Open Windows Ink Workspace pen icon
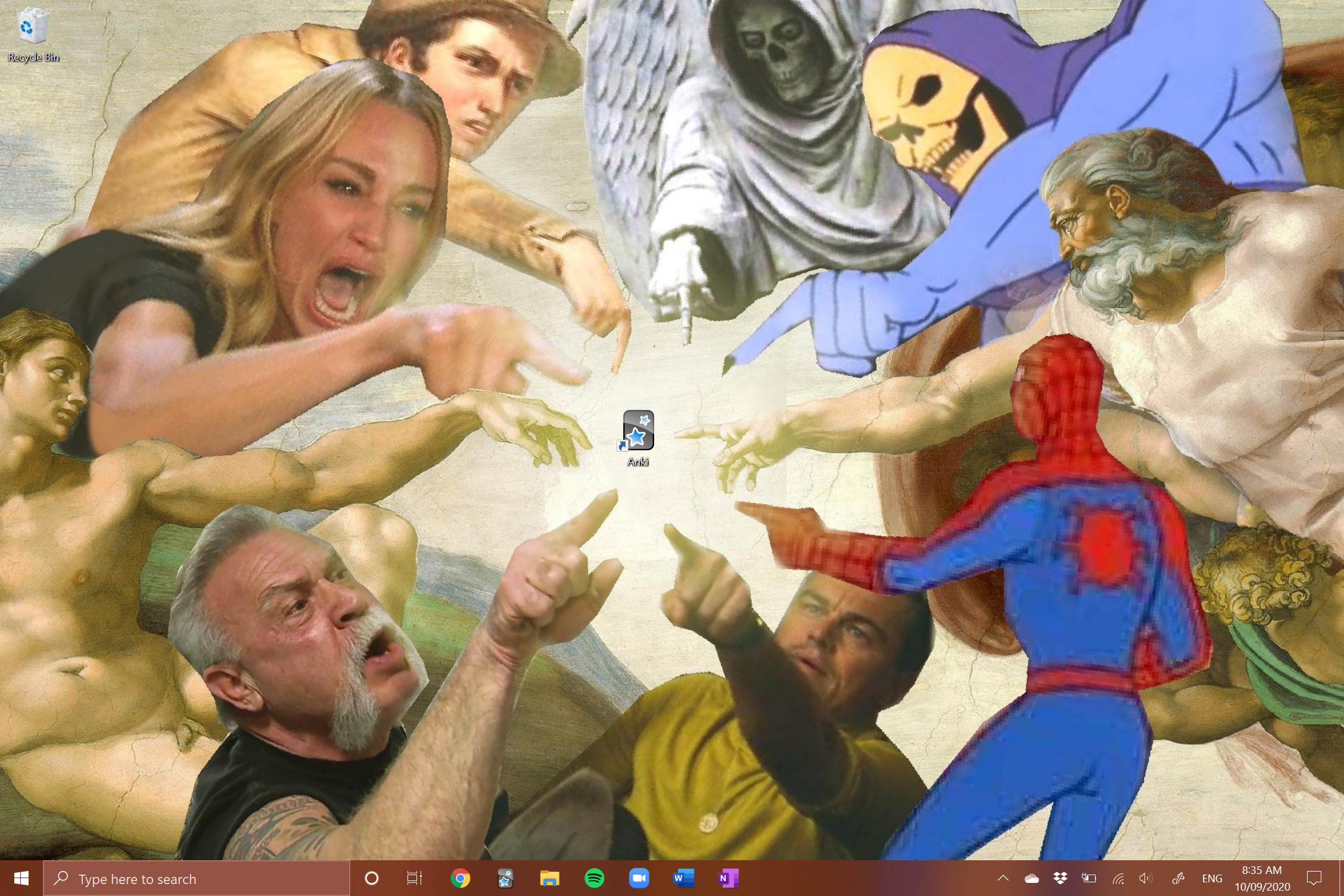 pyautogui.click(x=1178, y=878)
